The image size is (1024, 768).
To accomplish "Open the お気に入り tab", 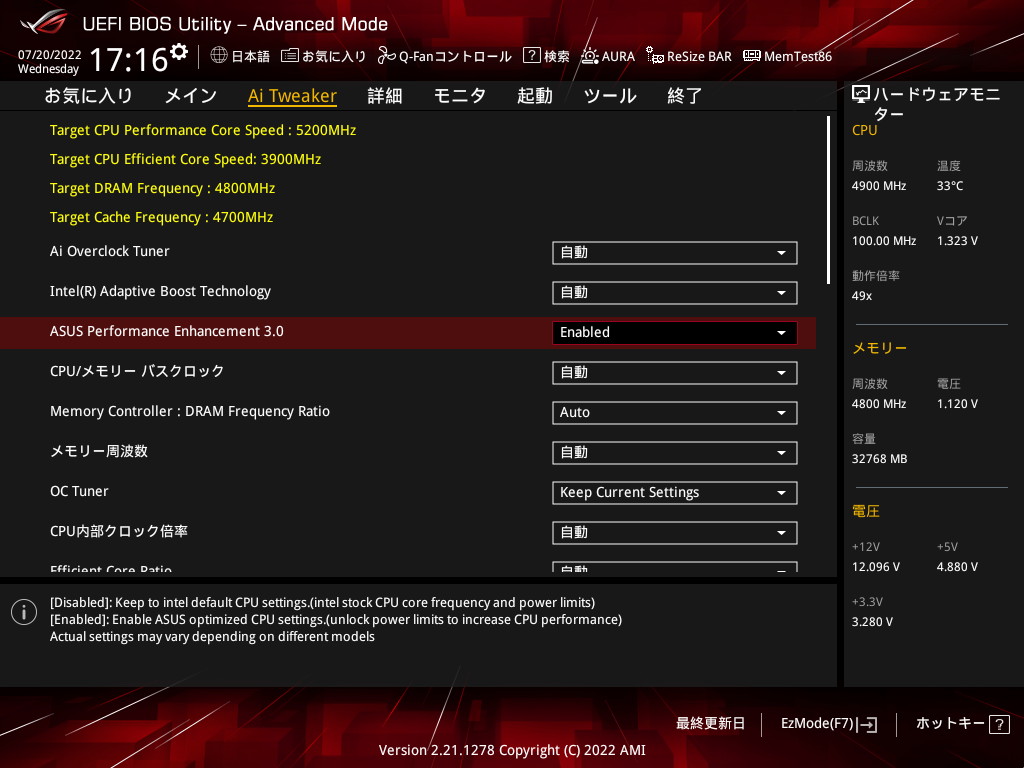I will [x=88, y=96].
